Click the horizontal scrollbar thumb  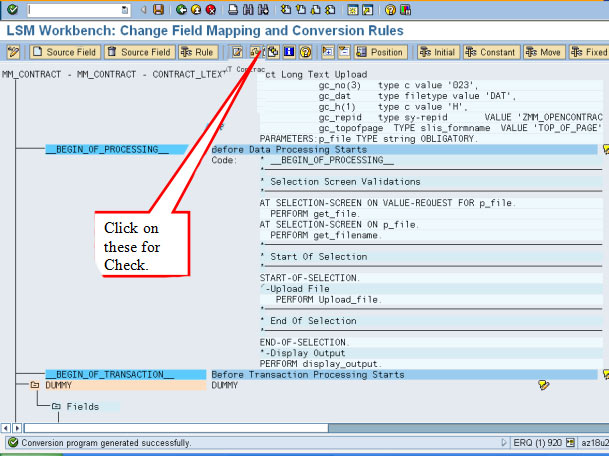176,428
